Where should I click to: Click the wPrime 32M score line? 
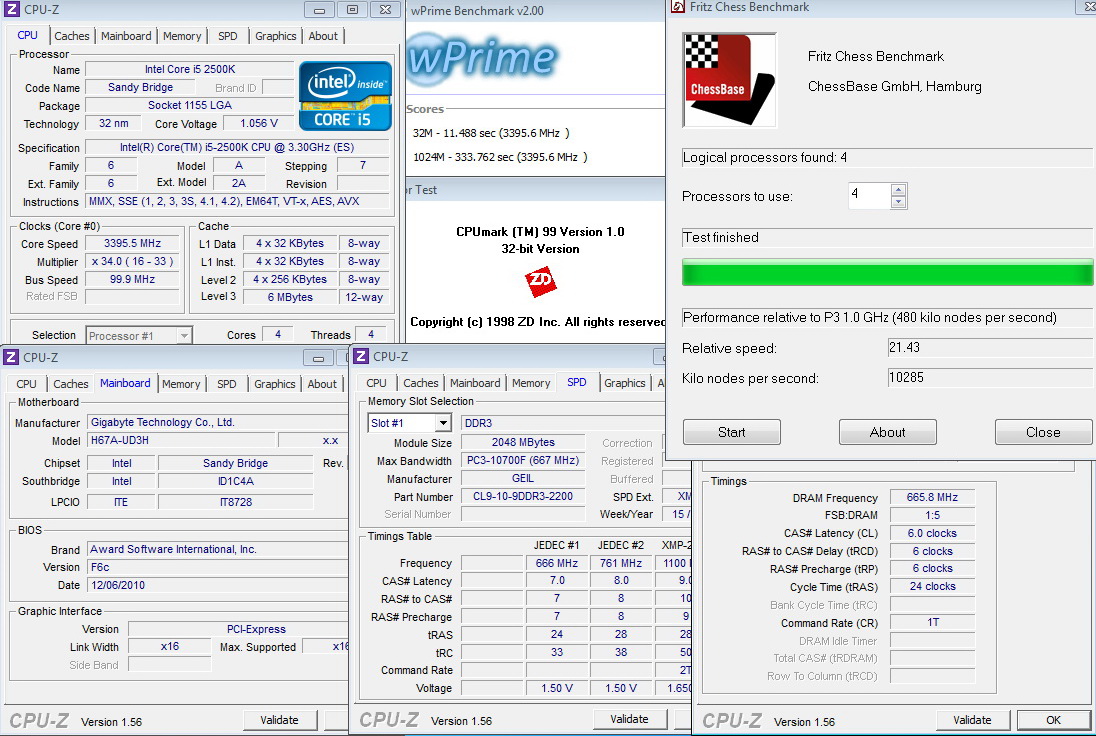point(491,133)
